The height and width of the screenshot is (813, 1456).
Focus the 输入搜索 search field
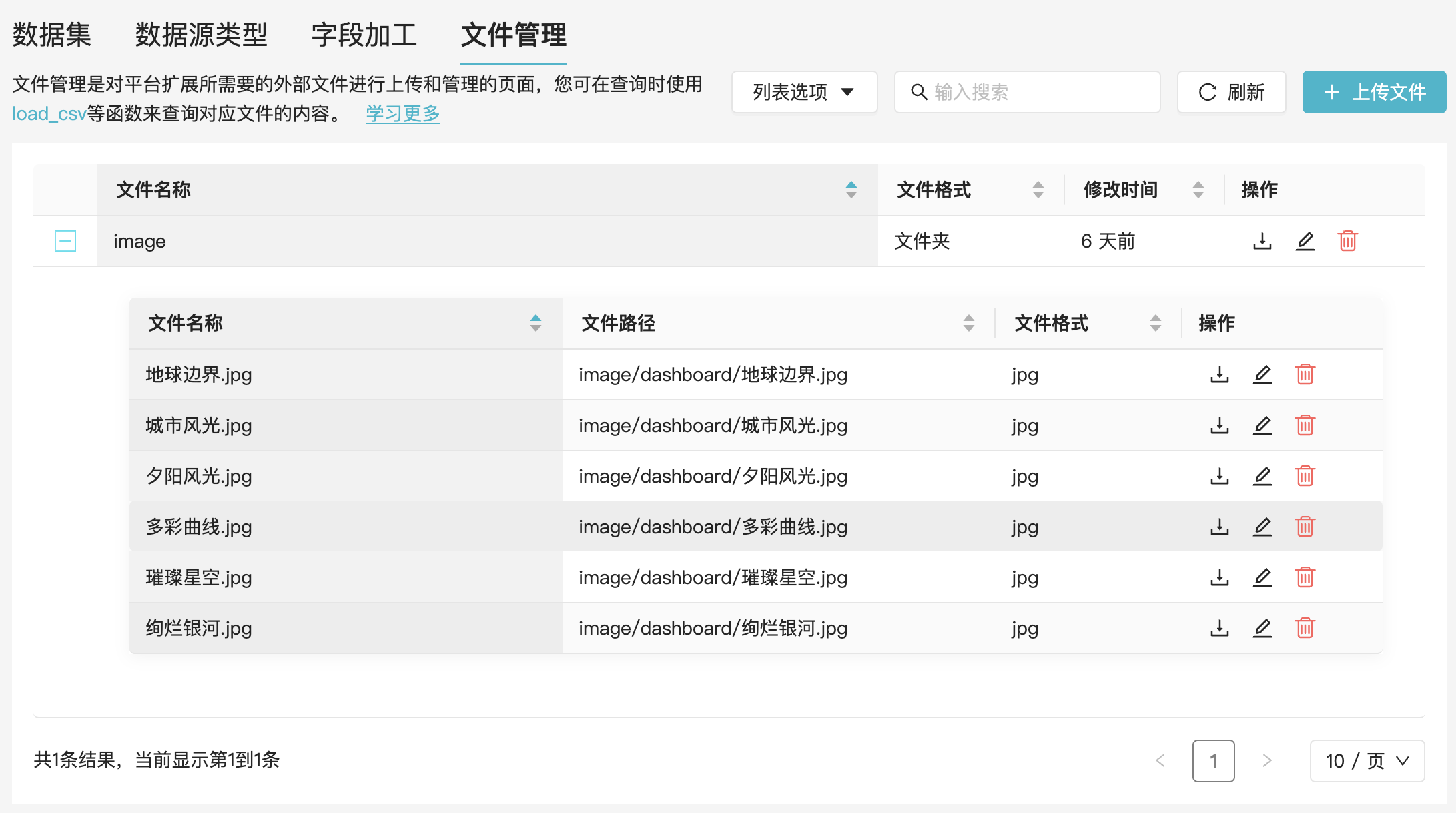click(1027, 92)
